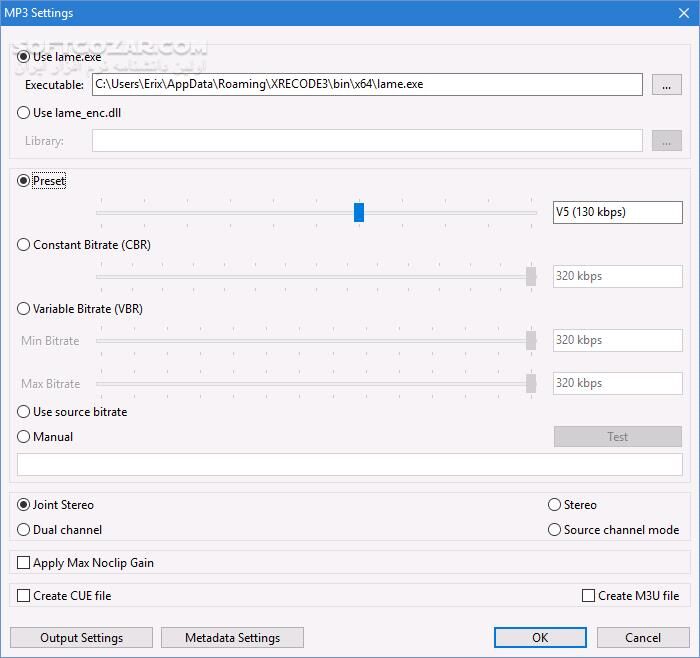
Task: Enable the Use source bitrate option
Action: point(24,412)
